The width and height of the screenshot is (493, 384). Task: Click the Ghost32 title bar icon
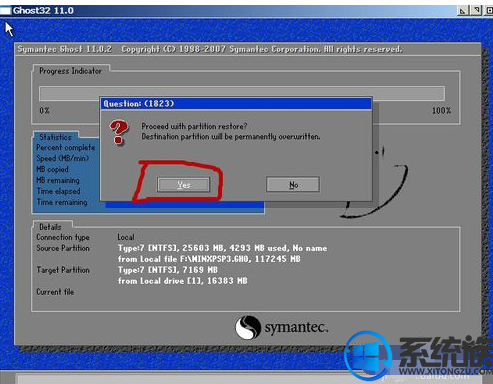tap(5, 11)
